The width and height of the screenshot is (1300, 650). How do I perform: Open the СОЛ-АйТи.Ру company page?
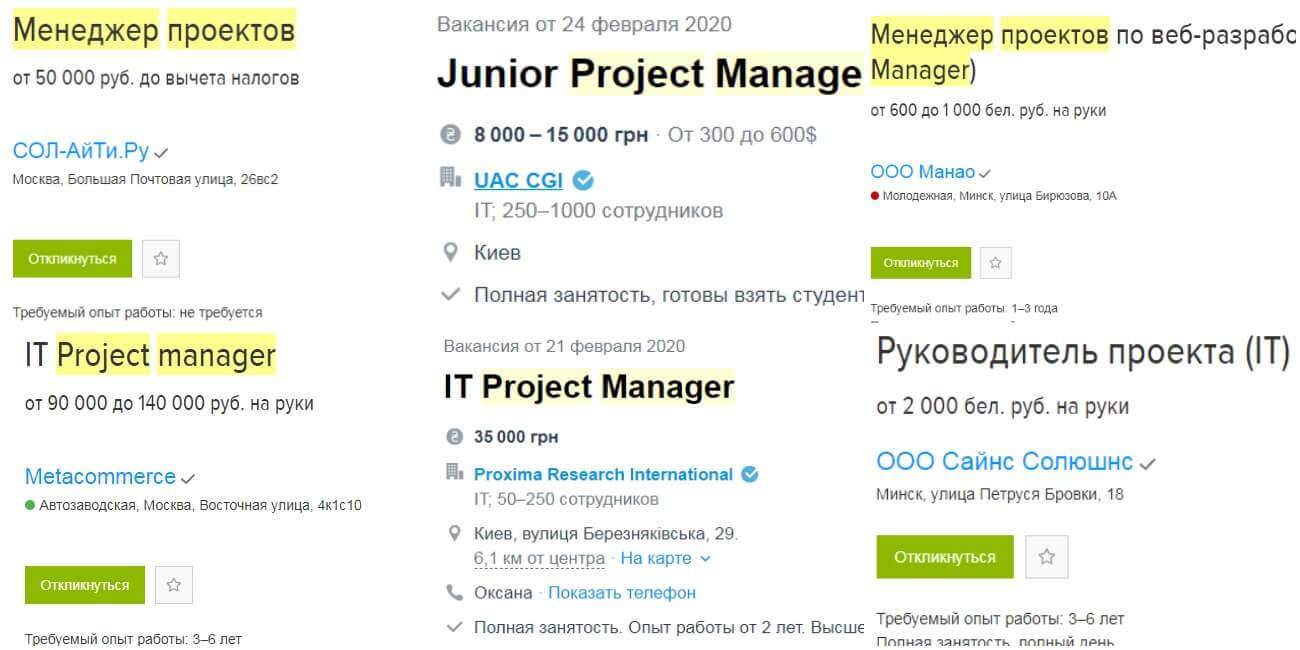(x=81, y=151)
